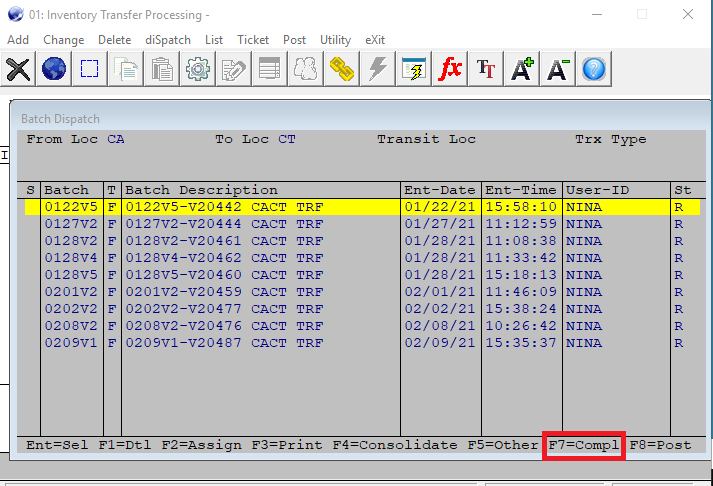Open the Post menu
Image resolution: width=713 pixels, height=486 pixels.
click(294, 40)
